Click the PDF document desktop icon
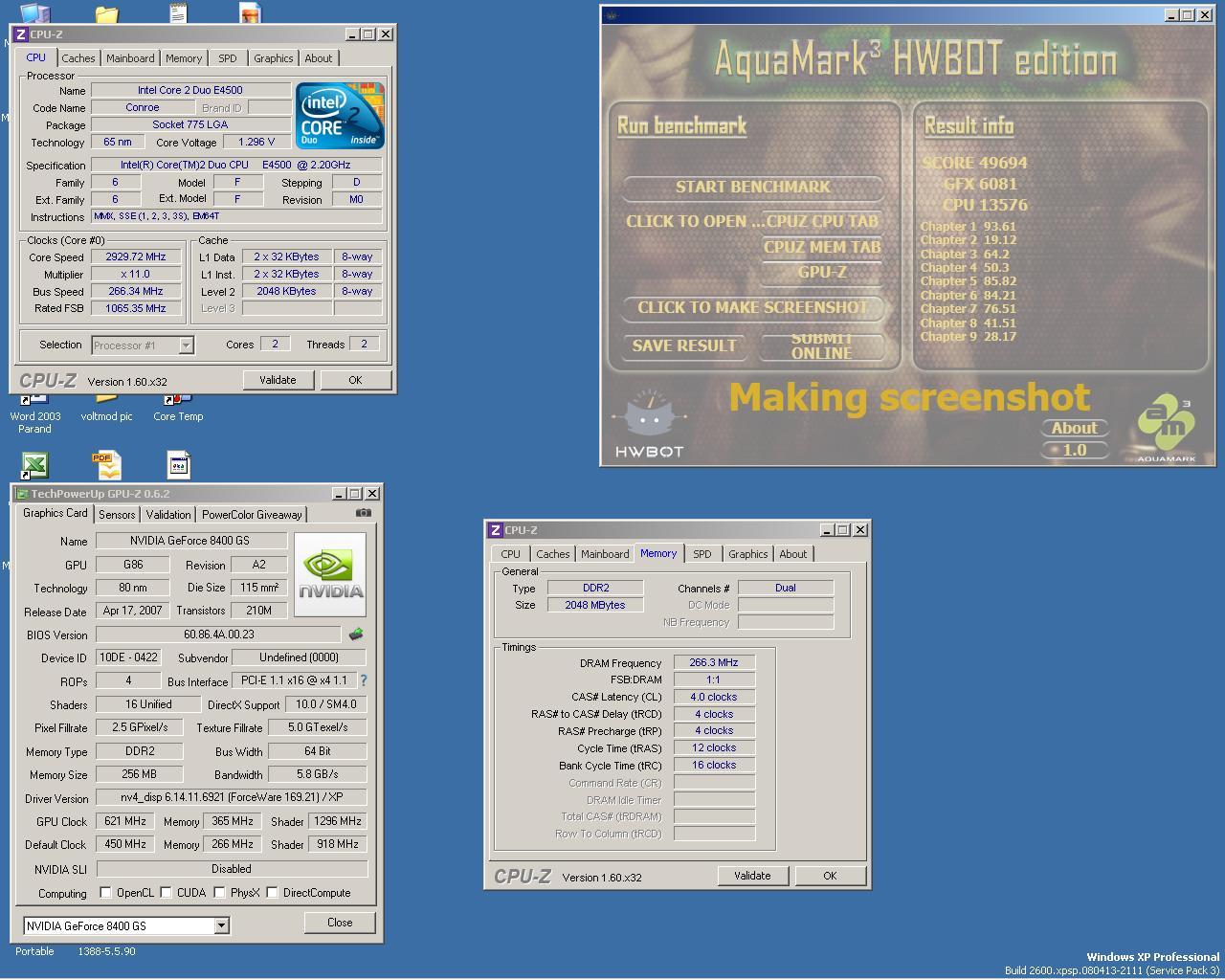 click(x=107, y=465)
